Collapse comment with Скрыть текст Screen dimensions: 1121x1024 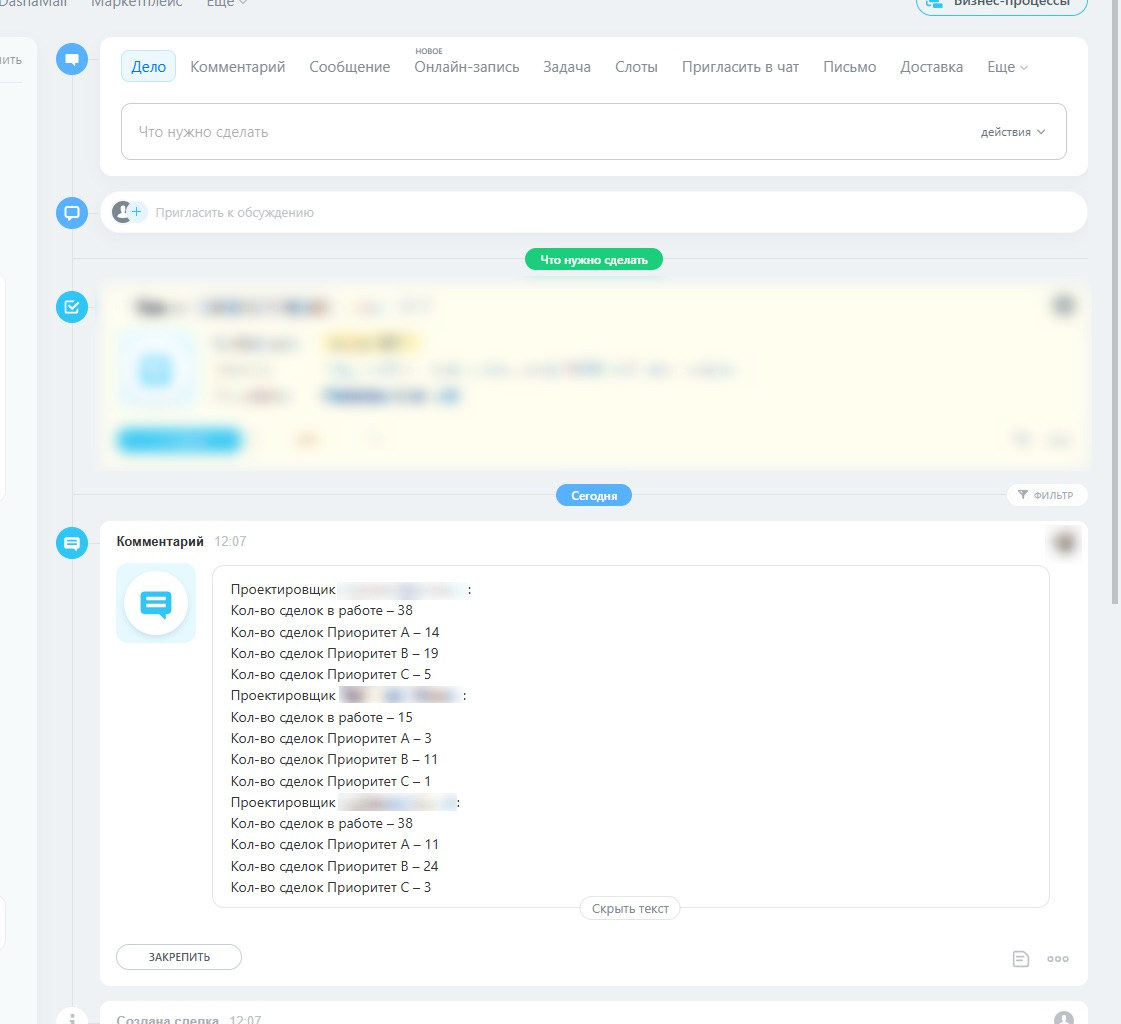click(x=630, y=908)
